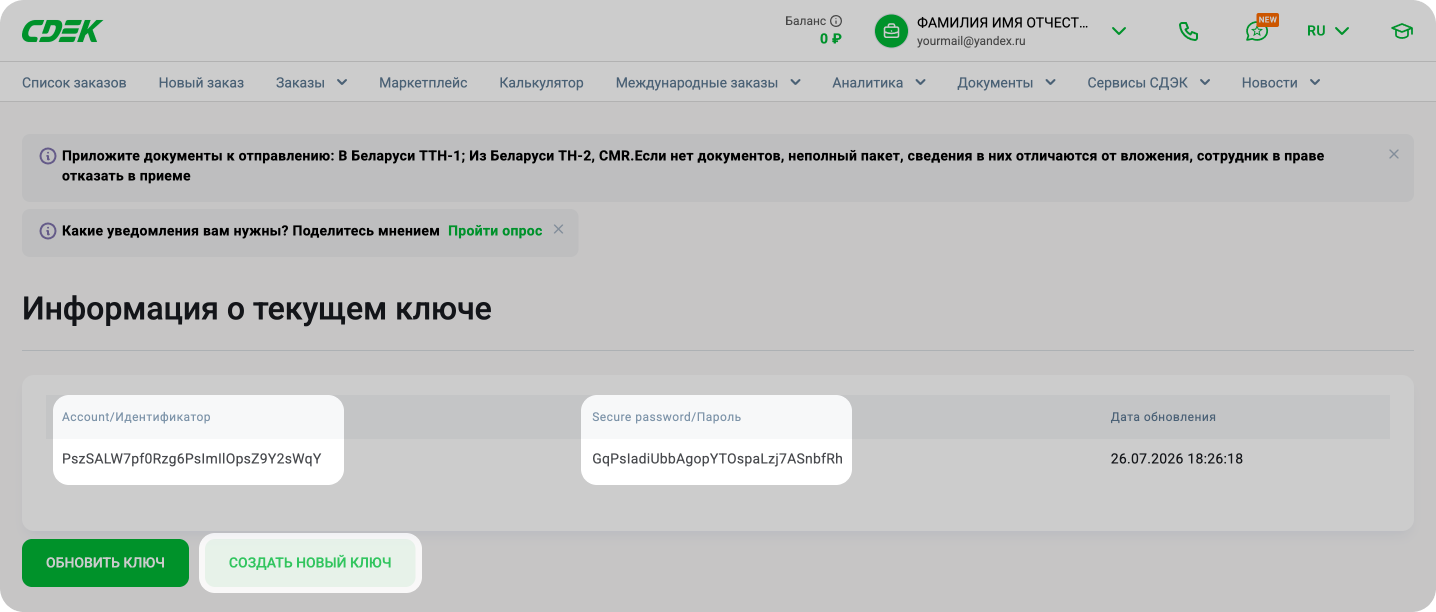Open the balance info tooltip icon
The height and width of the screenshot is (612, 1436).
836,20
